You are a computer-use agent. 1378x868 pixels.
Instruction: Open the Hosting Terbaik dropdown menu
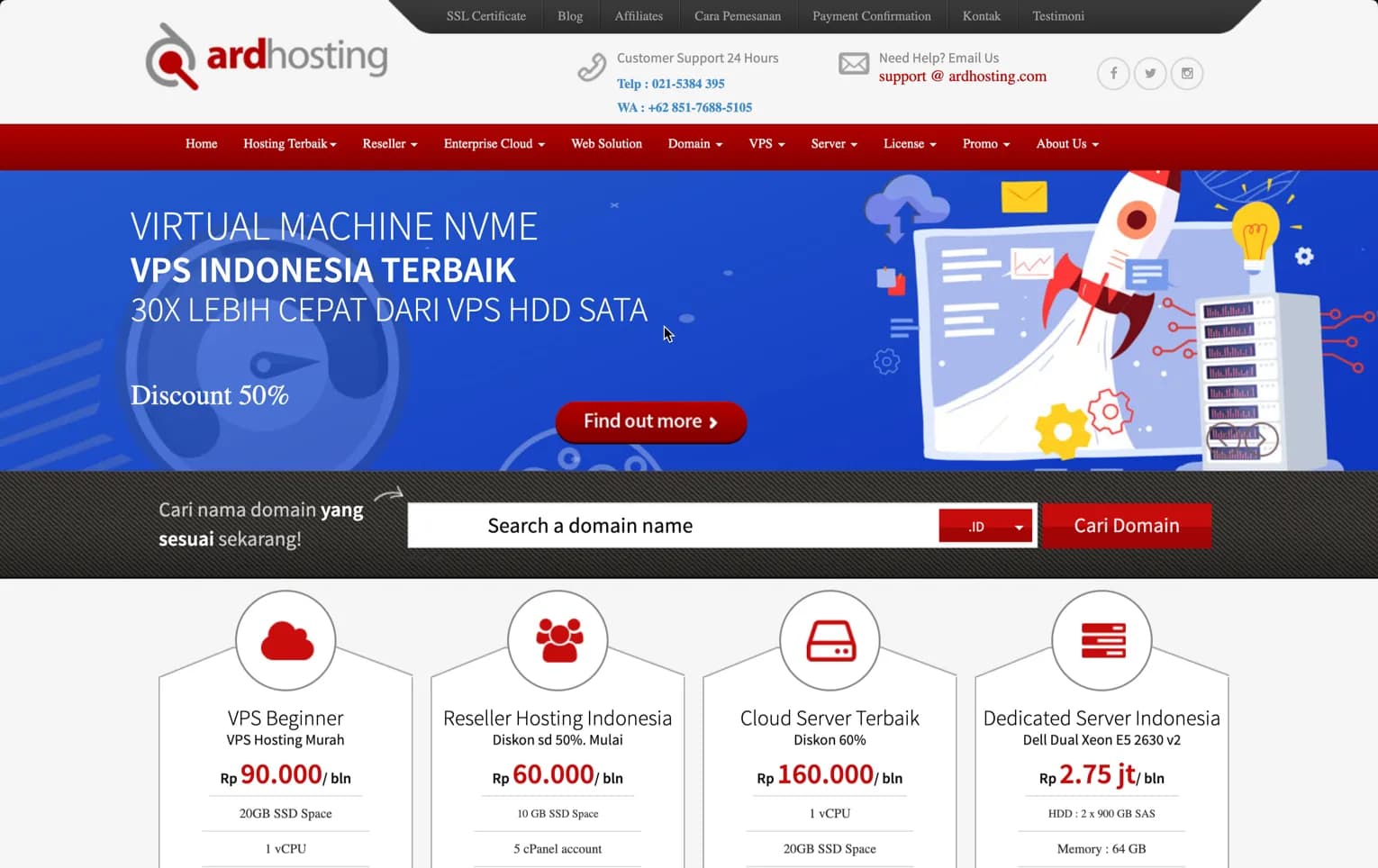[289, 144]
